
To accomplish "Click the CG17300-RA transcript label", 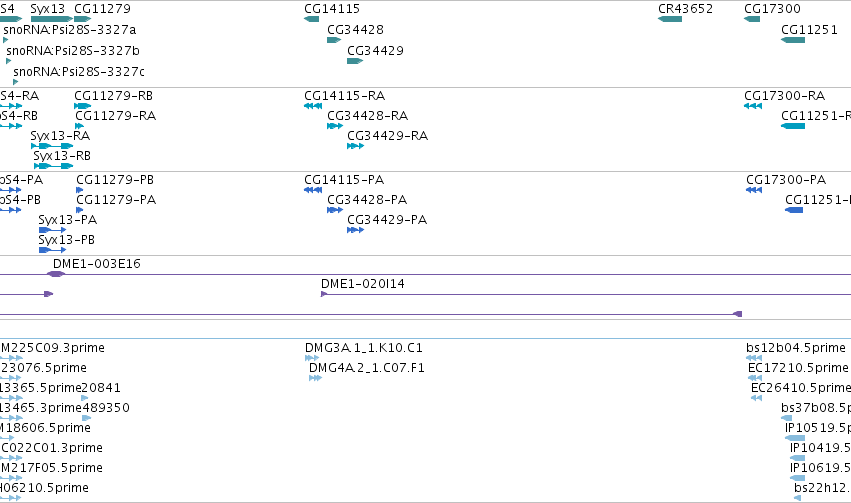I will click(785, 96).
